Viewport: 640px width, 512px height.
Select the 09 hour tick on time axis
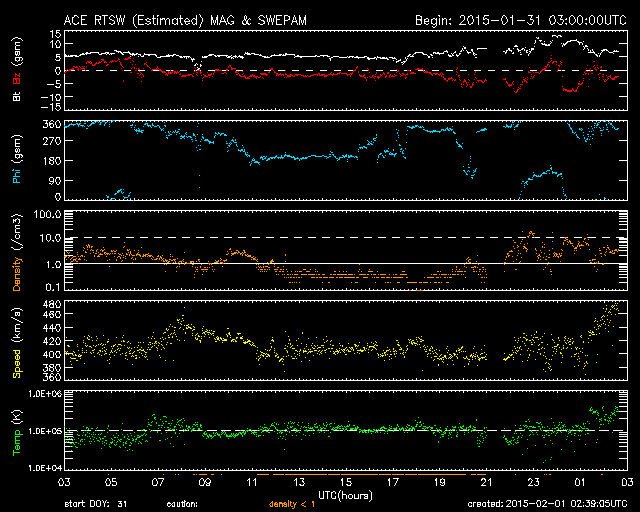(205, 482)
